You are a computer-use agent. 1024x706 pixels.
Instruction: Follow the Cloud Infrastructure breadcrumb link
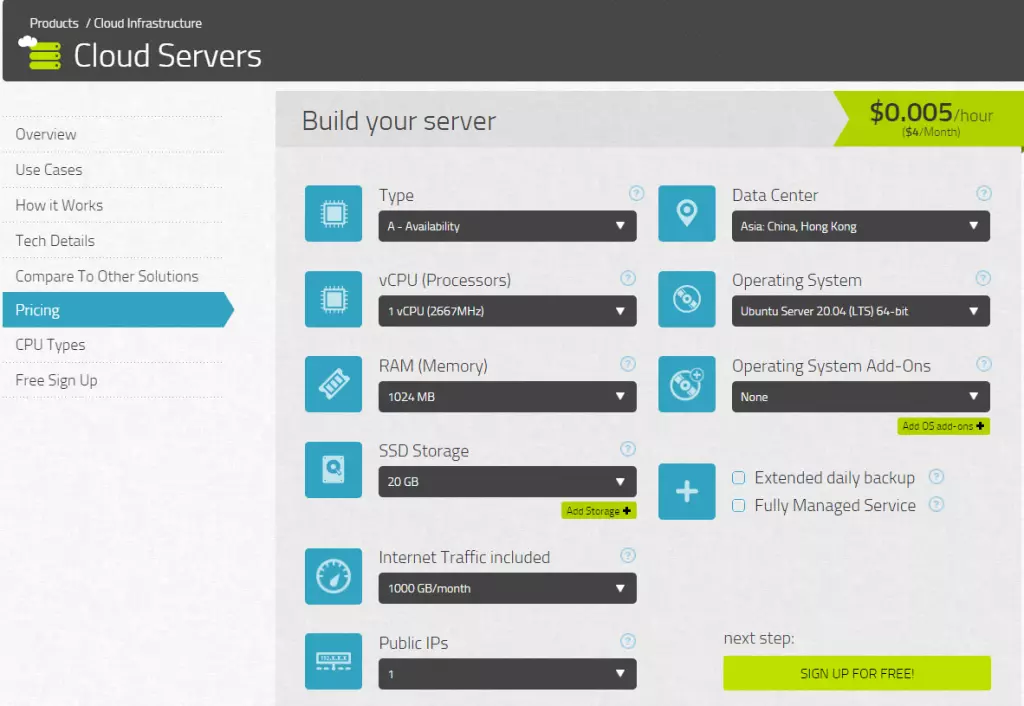click(x=148, y=23)
